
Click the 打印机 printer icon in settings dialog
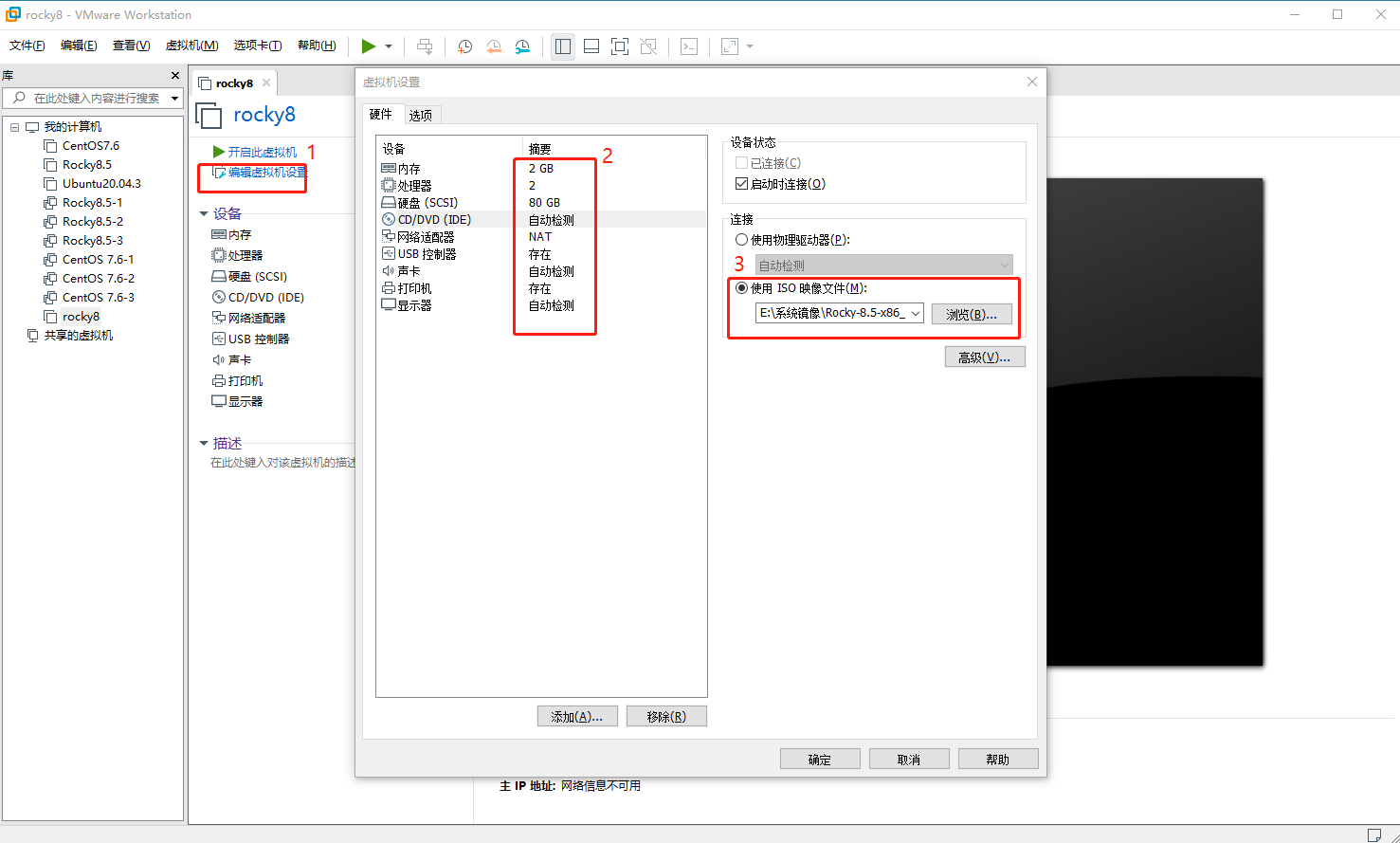click(x=389, y=288)
